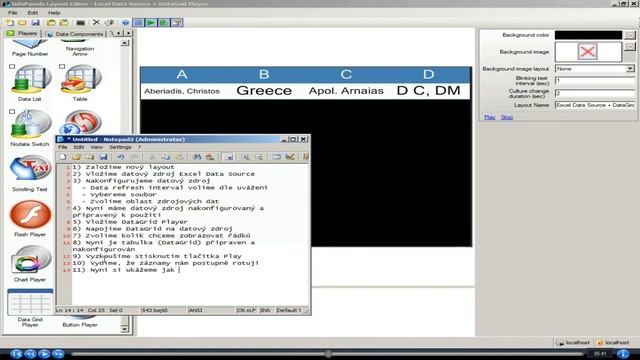Select the Nodata Switch component icon
Screen dimensions: 640x360
click(x=30, y=124)
